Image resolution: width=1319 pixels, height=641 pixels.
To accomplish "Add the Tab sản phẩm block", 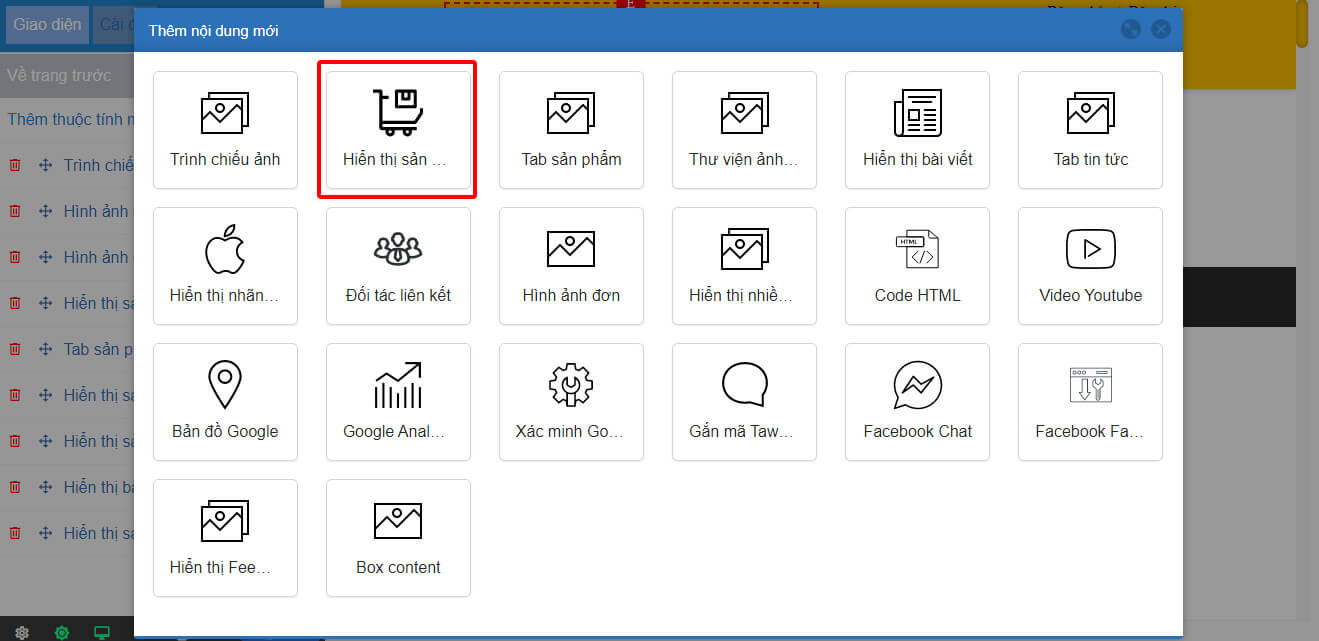I will coord(571,130).
